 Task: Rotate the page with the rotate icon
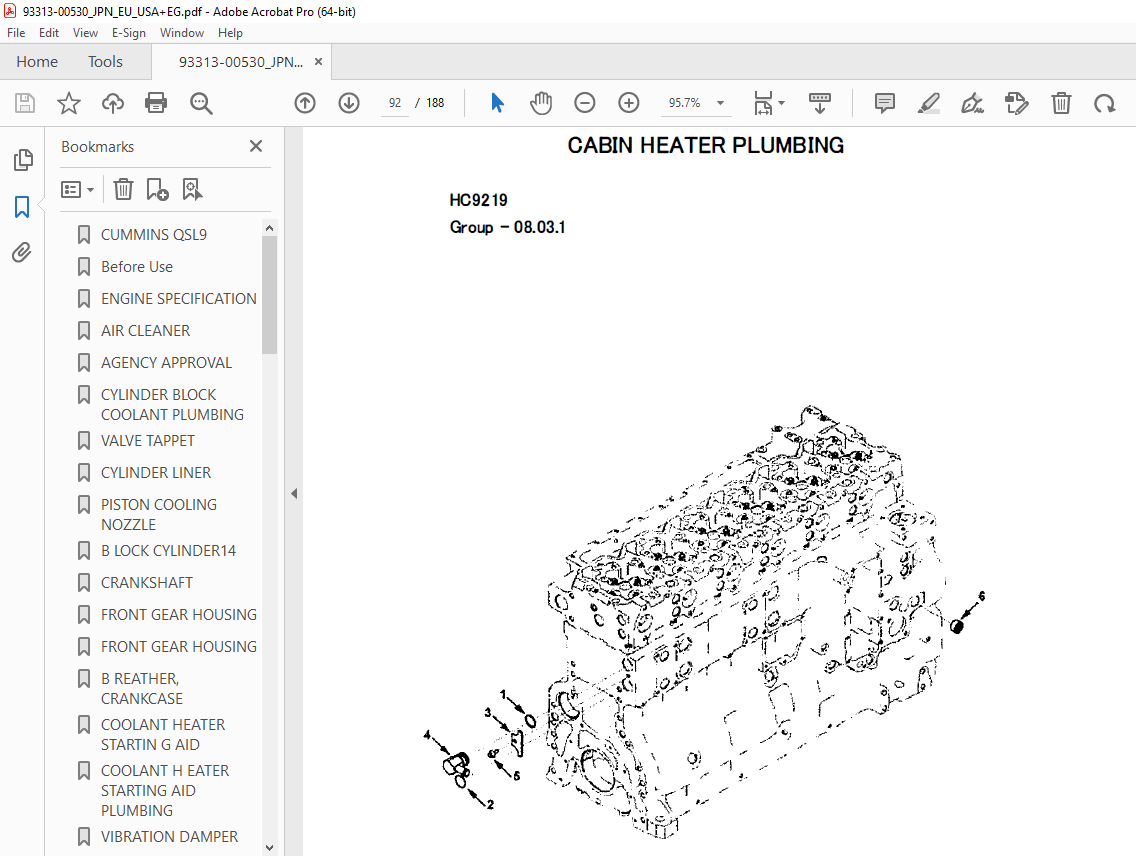point(1105,103)
